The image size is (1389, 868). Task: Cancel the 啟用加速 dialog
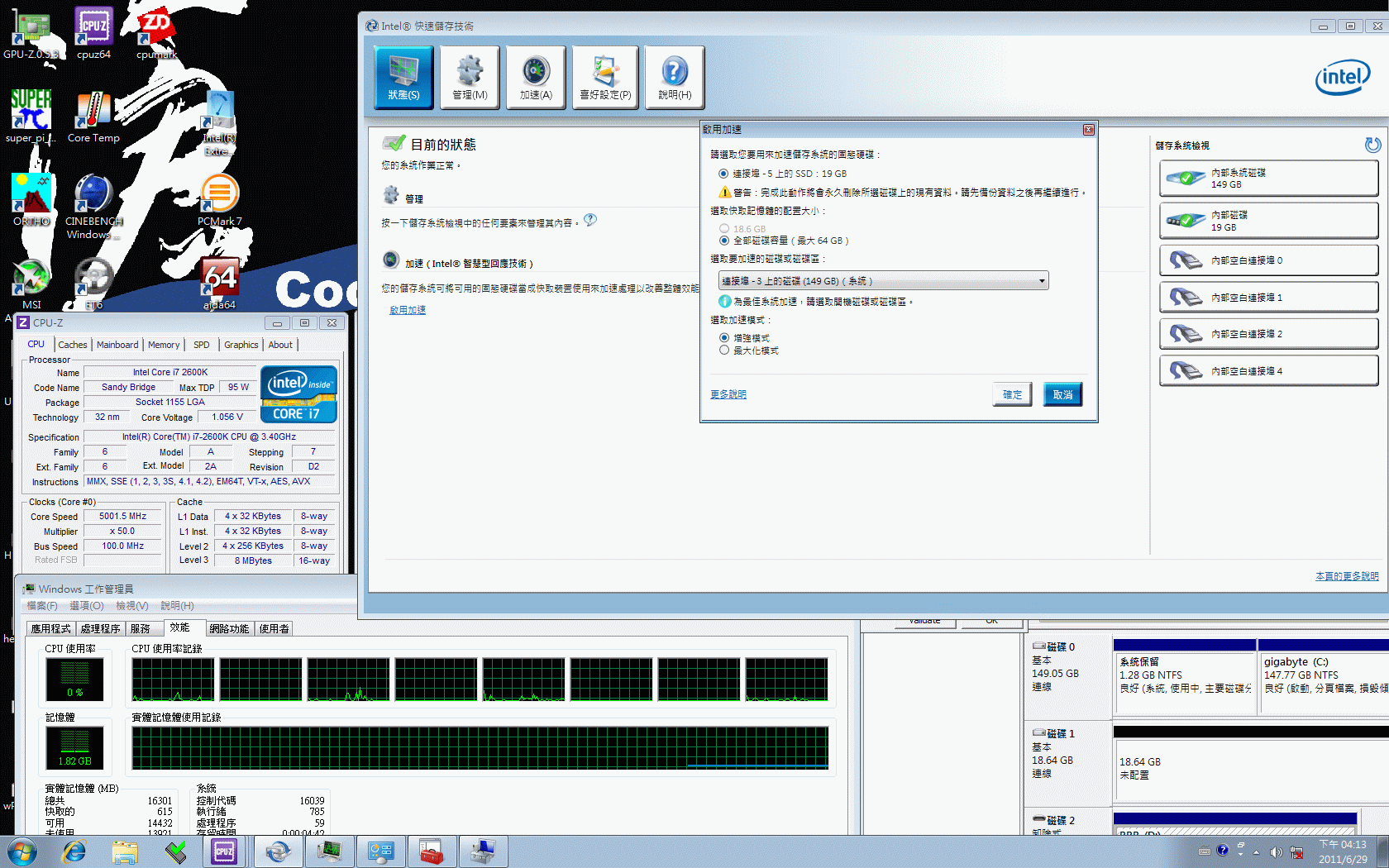point(1063,394)
